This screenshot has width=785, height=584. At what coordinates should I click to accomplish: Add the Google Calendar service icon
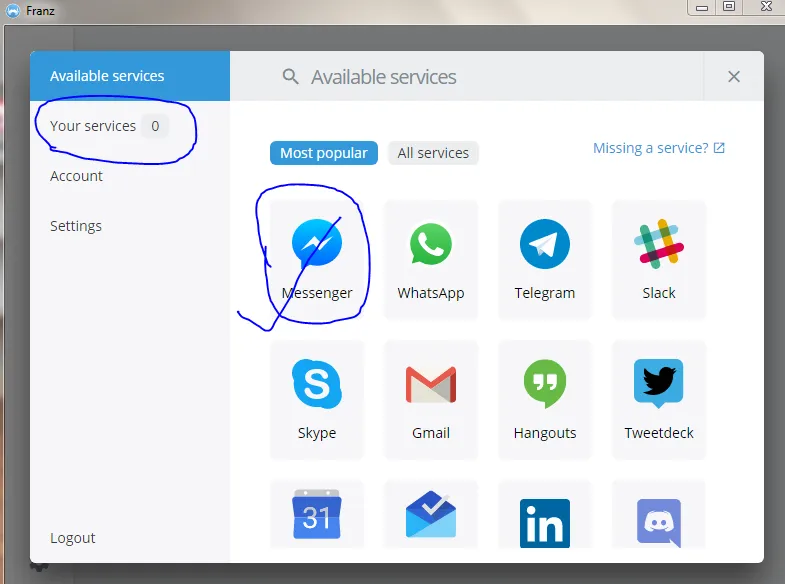[317, 514]
